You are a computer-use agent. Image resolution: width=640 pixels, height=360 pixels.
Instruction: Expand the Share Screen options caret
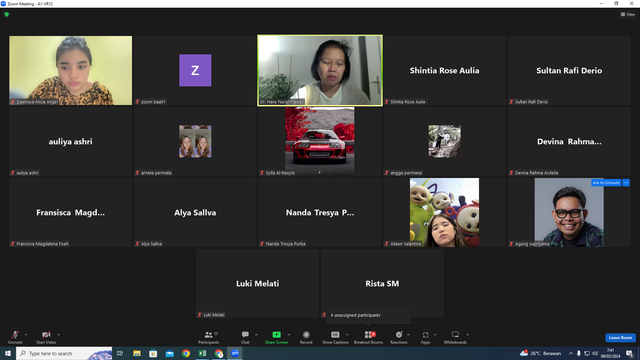tap(289, 335)
